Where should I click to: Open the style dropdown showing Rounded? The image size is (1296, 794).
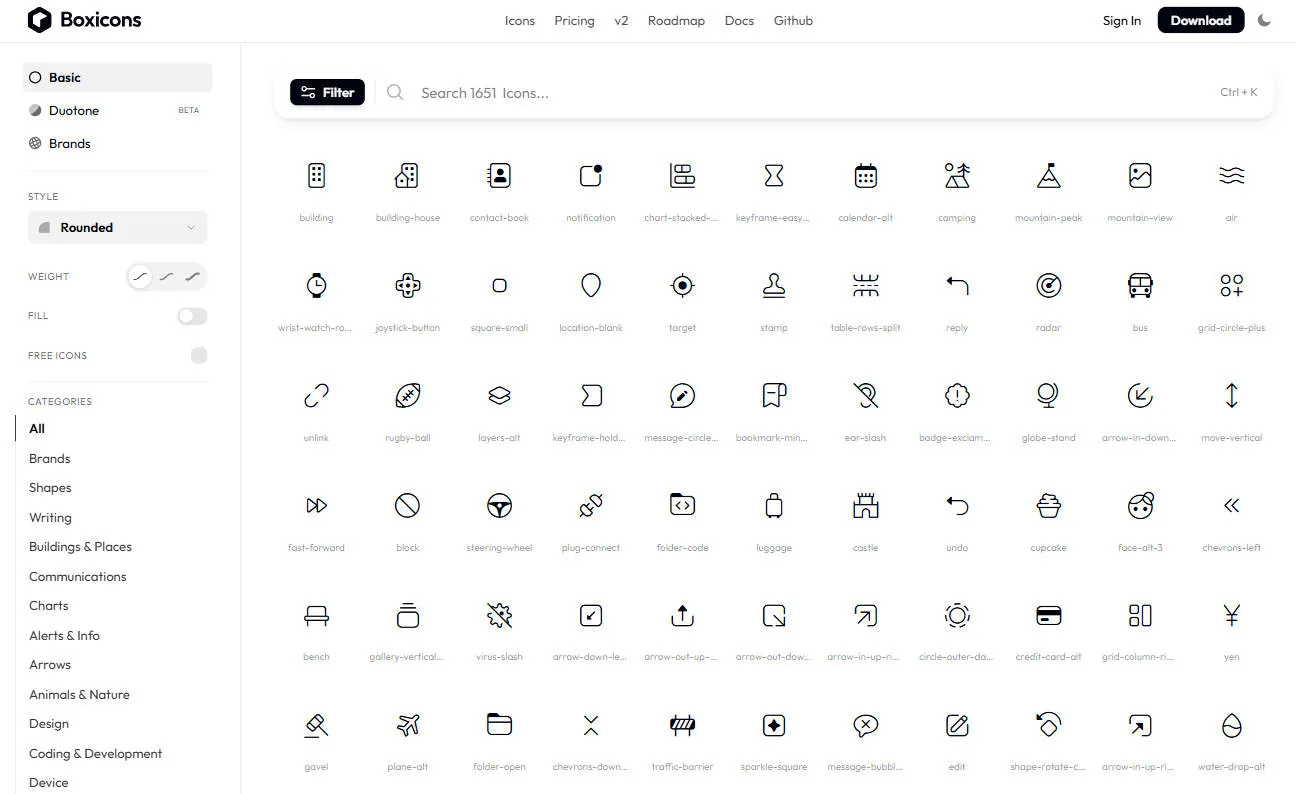point(117,227)
